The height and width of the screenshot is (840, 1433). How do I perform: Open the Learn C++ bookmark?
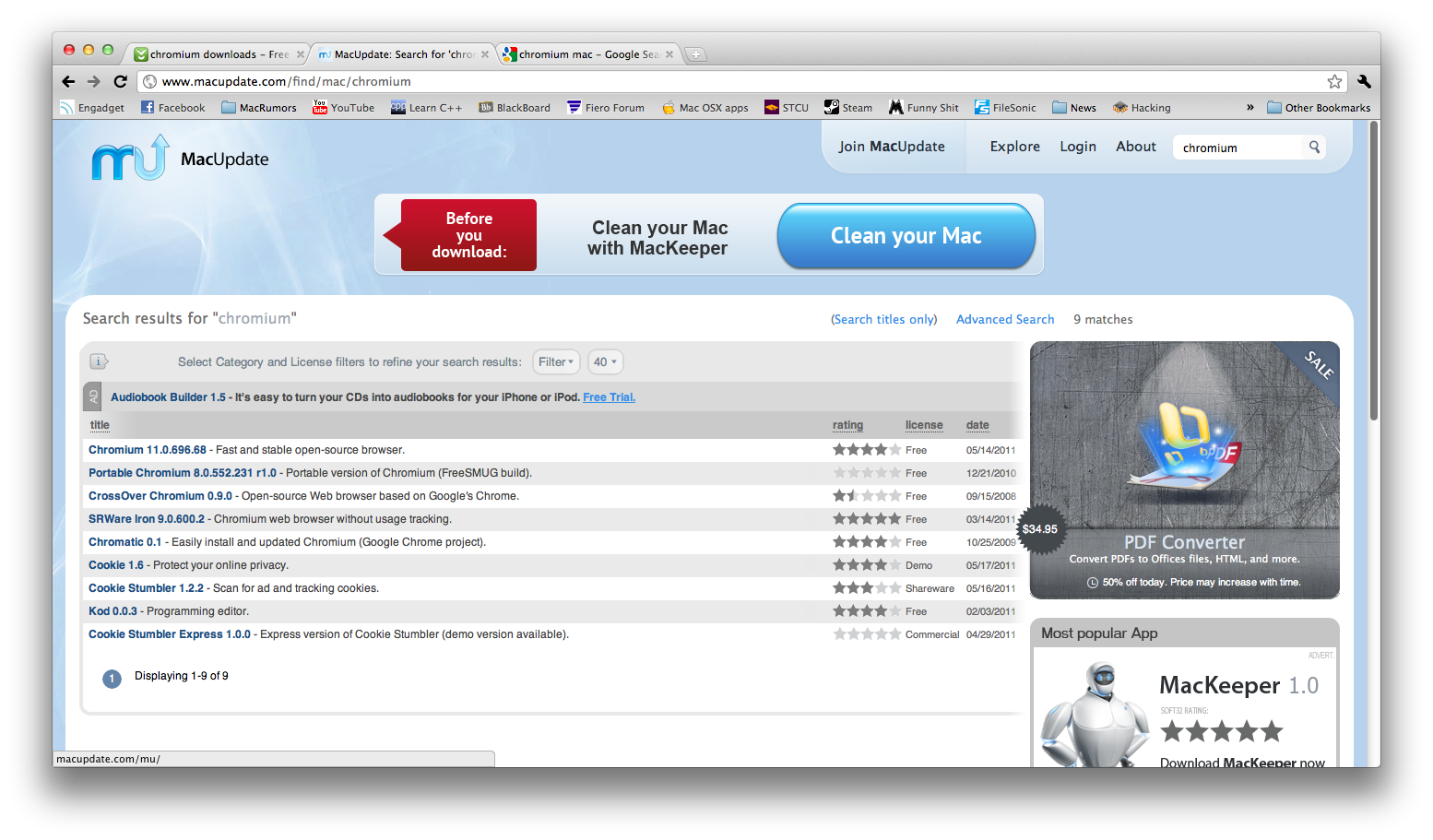click(426, 108)
